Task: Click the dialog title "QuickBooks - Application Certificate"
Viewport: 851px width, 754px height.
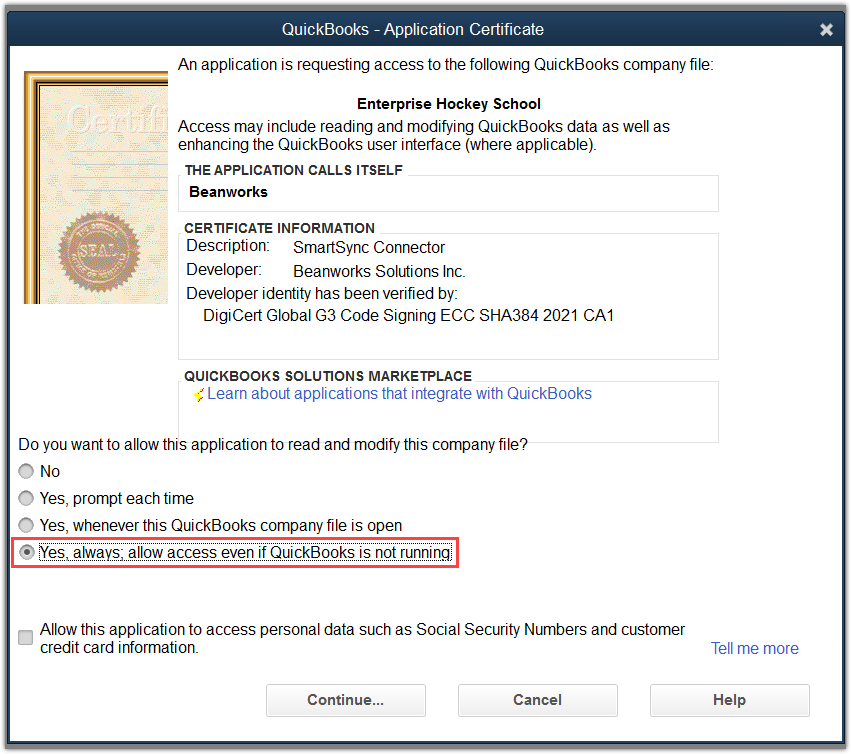Action: (x=412, y=29)
